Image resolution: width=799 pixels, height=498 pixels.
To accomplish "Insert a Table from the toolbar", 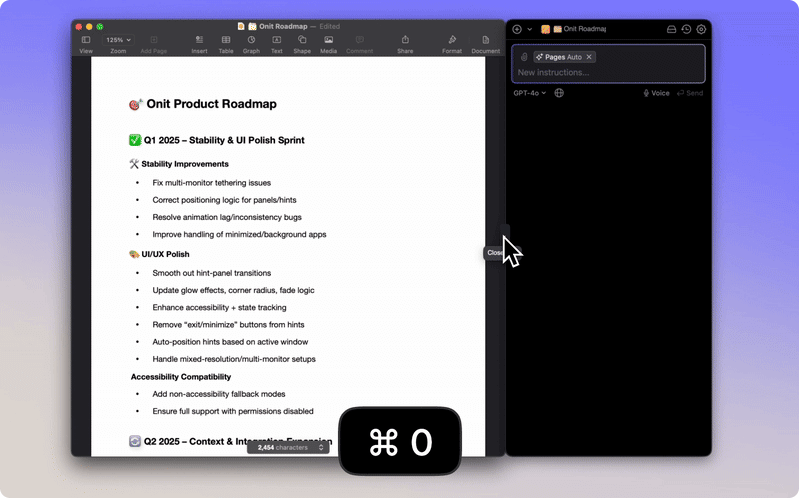I will click(x=226, y=40).
